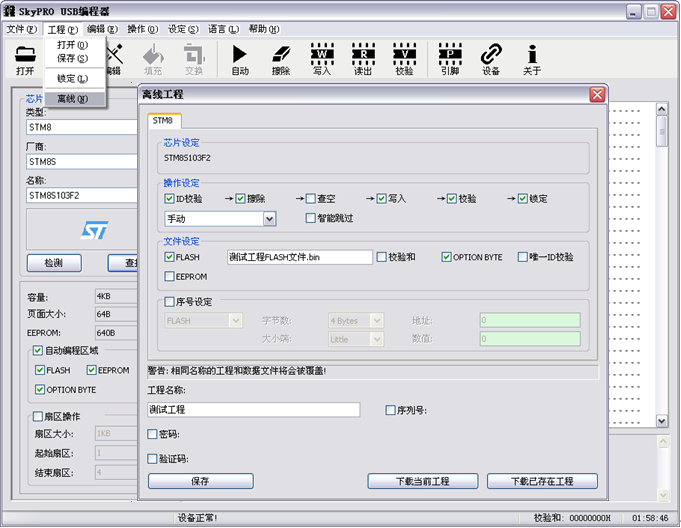Click the ST manufacturer logo
Image resolution: width=681 pixels, height=528 pixels.
coord(94,230)
